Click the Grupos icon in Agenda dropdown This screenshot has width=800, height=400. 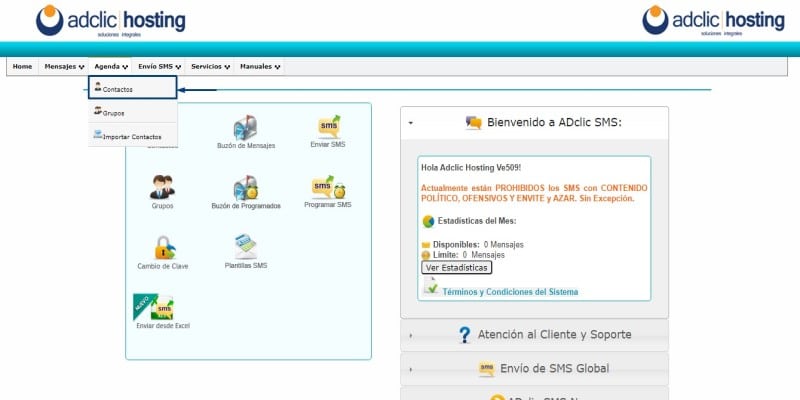[x=98, y=111]
